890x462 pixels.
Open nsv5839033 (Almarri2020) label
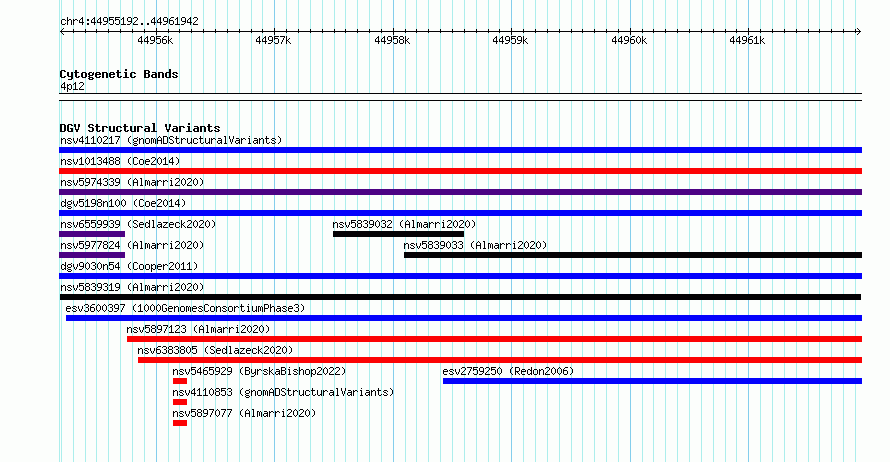(x=475, y=245)
